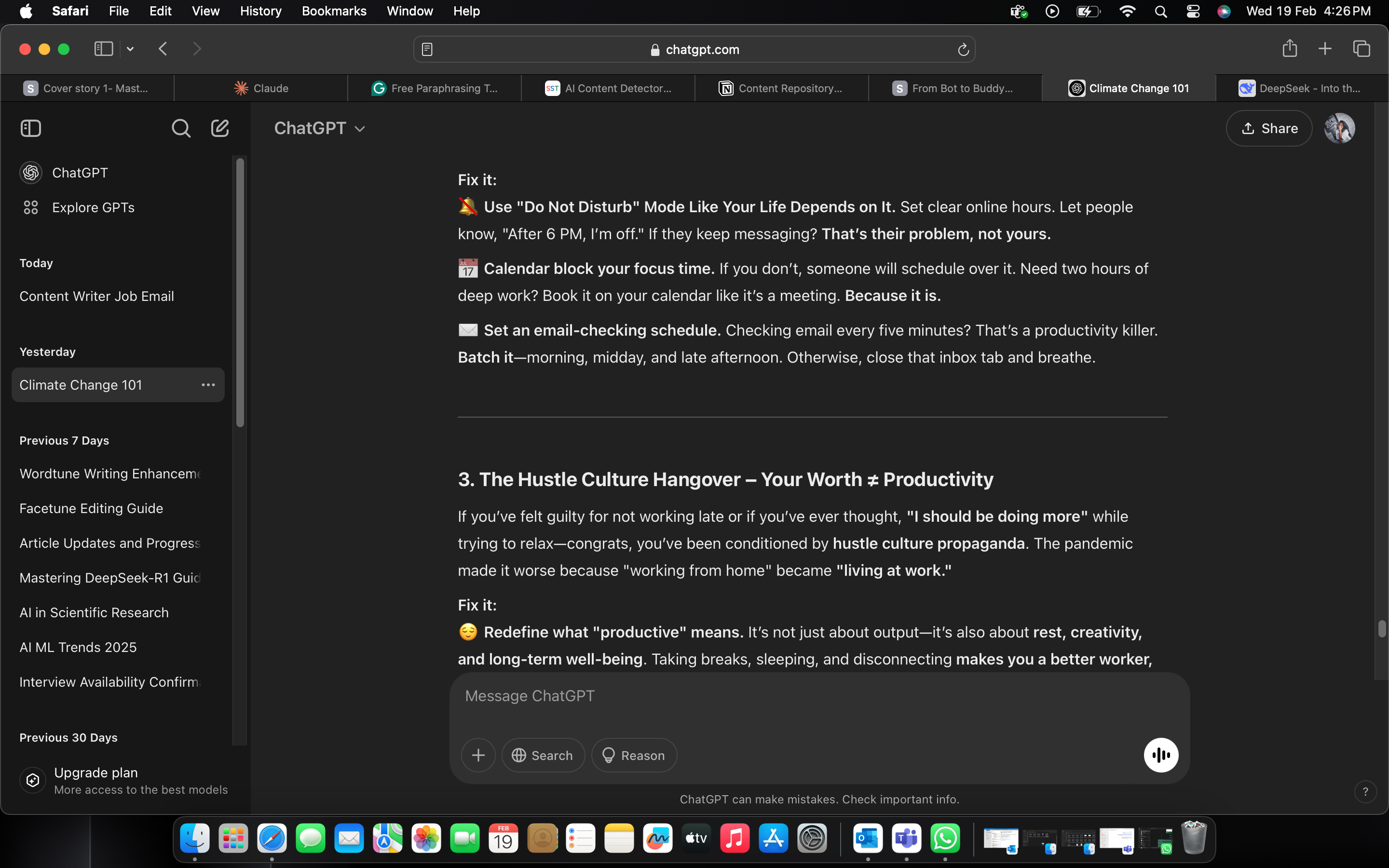This screenshot has height=868, width=1389.
Task: Open user profile avatar menu
Action: click(x=1340, y=128)
